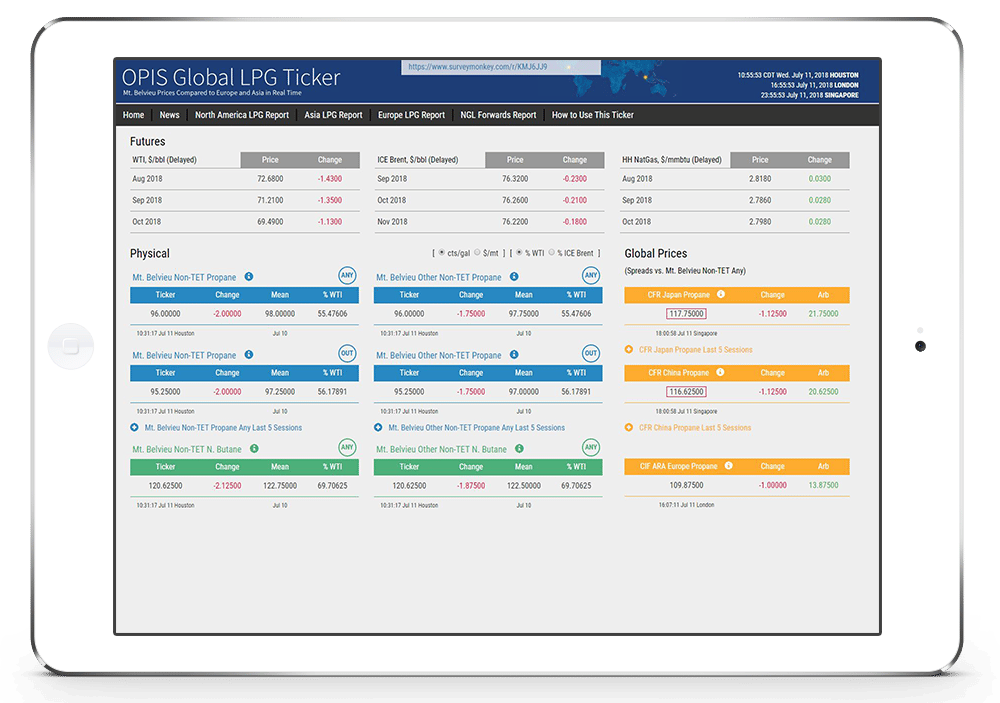The image size is (1000, 703).
Task: Click WTI Sep 2018 price 71.2100
Action: [270, 200]
